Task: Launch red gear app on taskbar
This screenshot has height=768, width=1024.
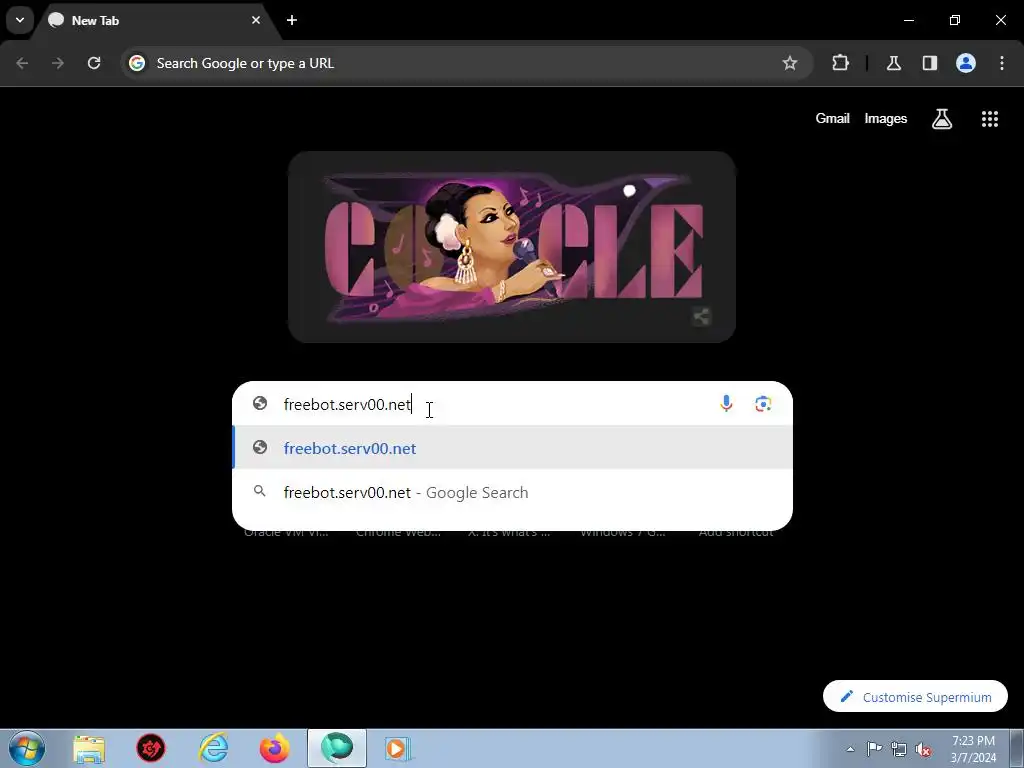Action: [x=151, y=748]
